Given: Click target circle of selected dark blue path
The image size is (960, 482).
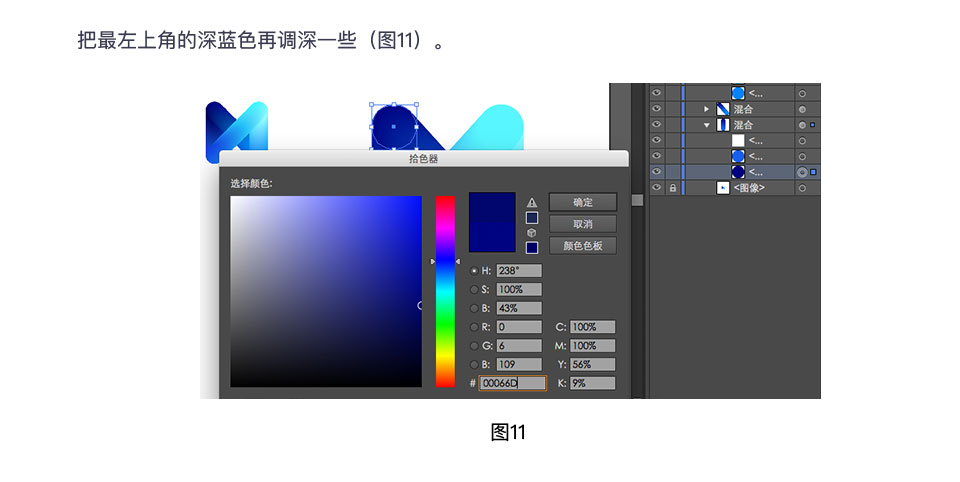Looking at the screenshot, I should pos(802,173).
